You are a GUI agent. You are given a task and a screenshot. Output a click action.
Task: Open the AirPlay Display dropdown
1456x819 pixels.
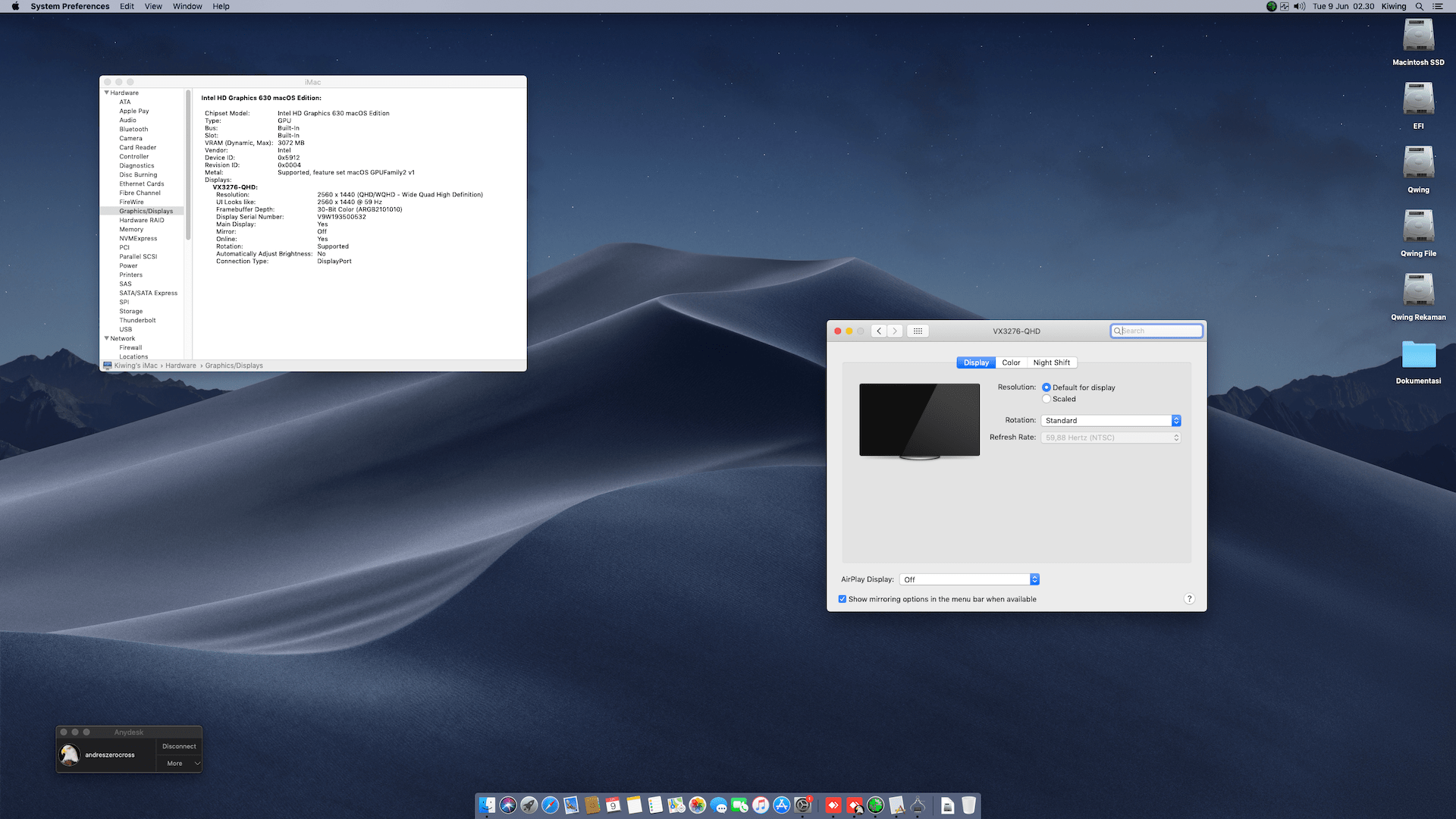click(968, 579)
